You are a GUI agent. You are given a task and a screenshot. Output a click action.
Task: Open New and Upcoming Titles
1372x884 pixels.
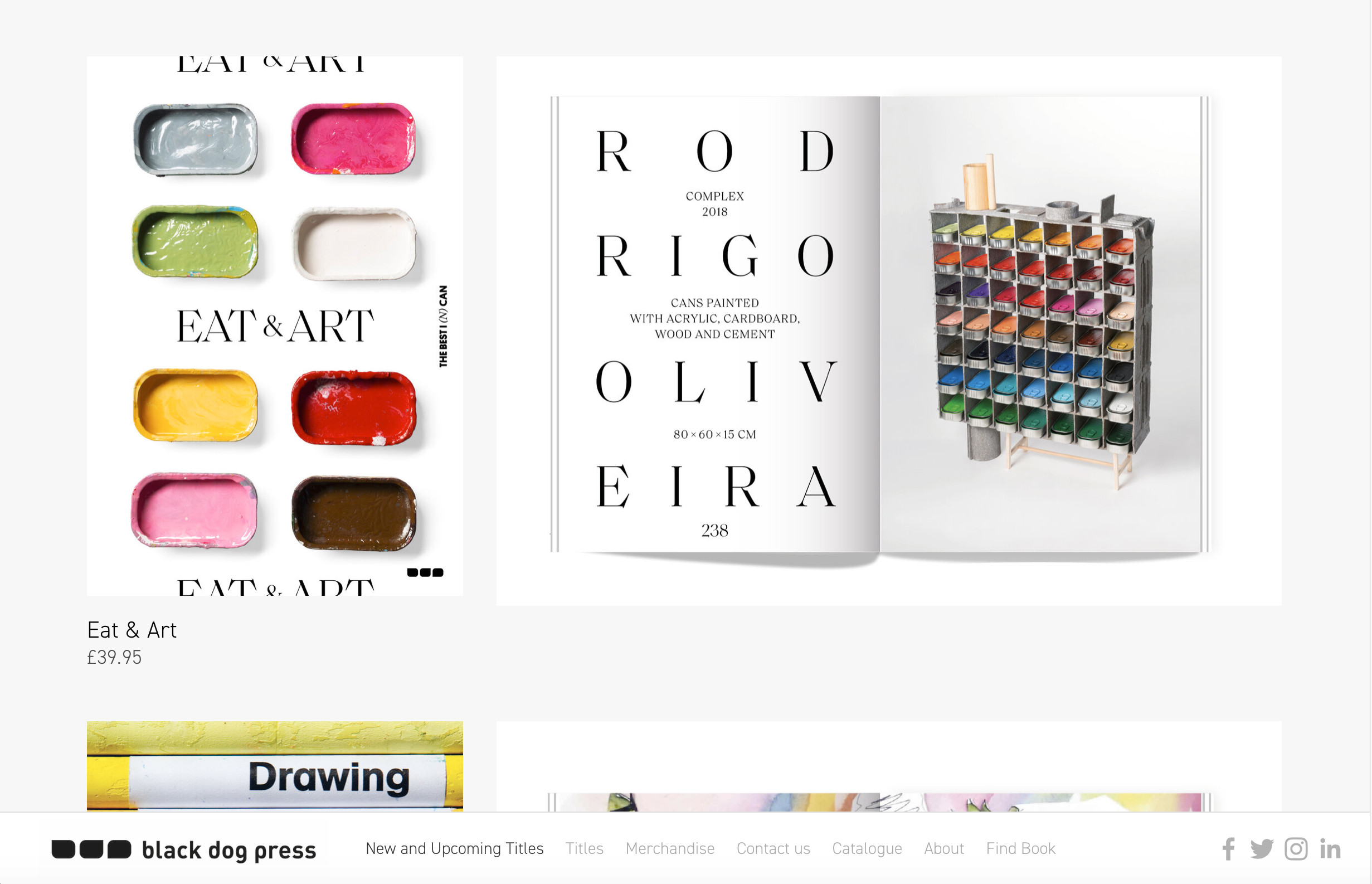pos(455,848)
